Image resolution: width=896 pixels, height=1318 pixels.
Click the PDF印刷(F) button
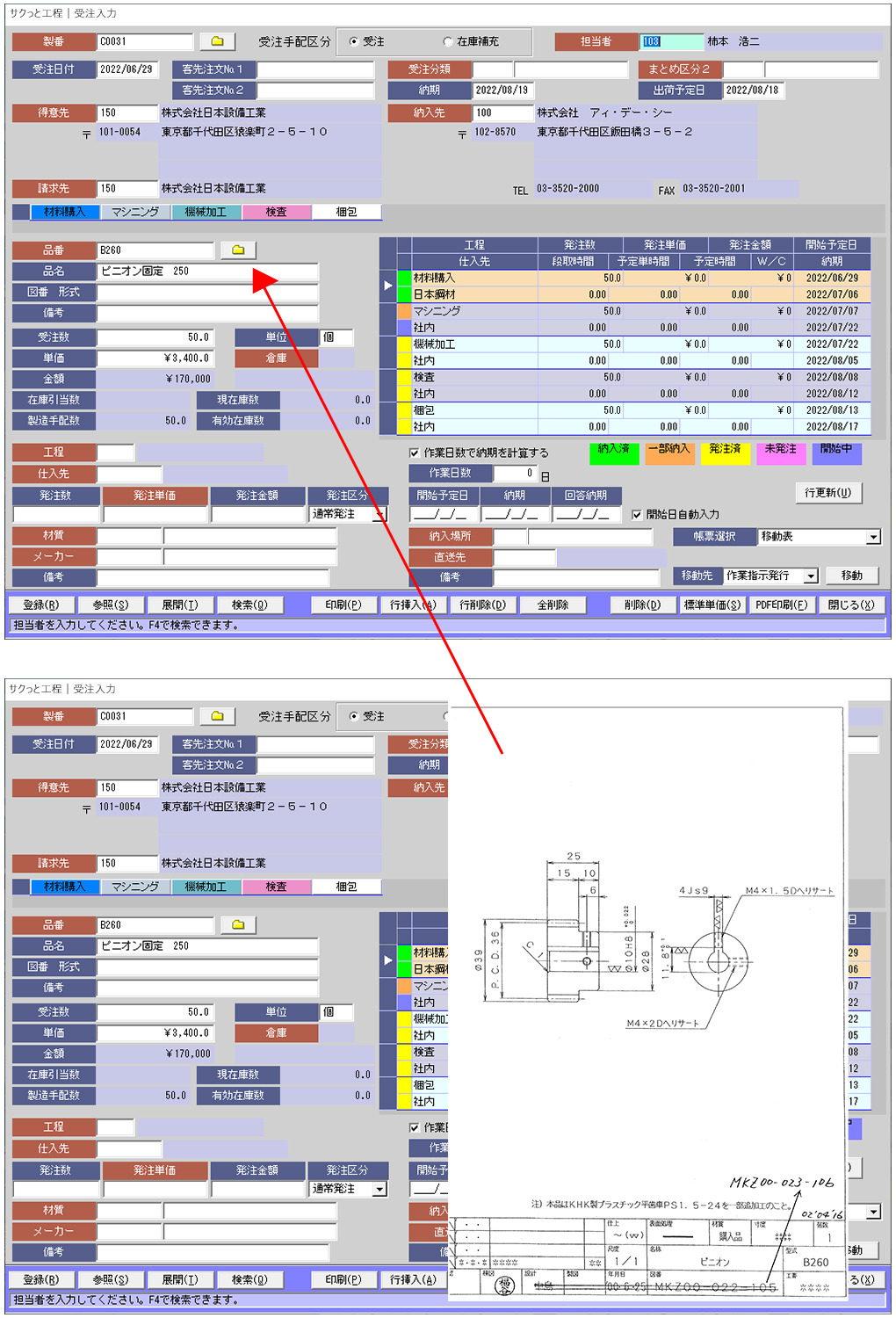[781, 605]
